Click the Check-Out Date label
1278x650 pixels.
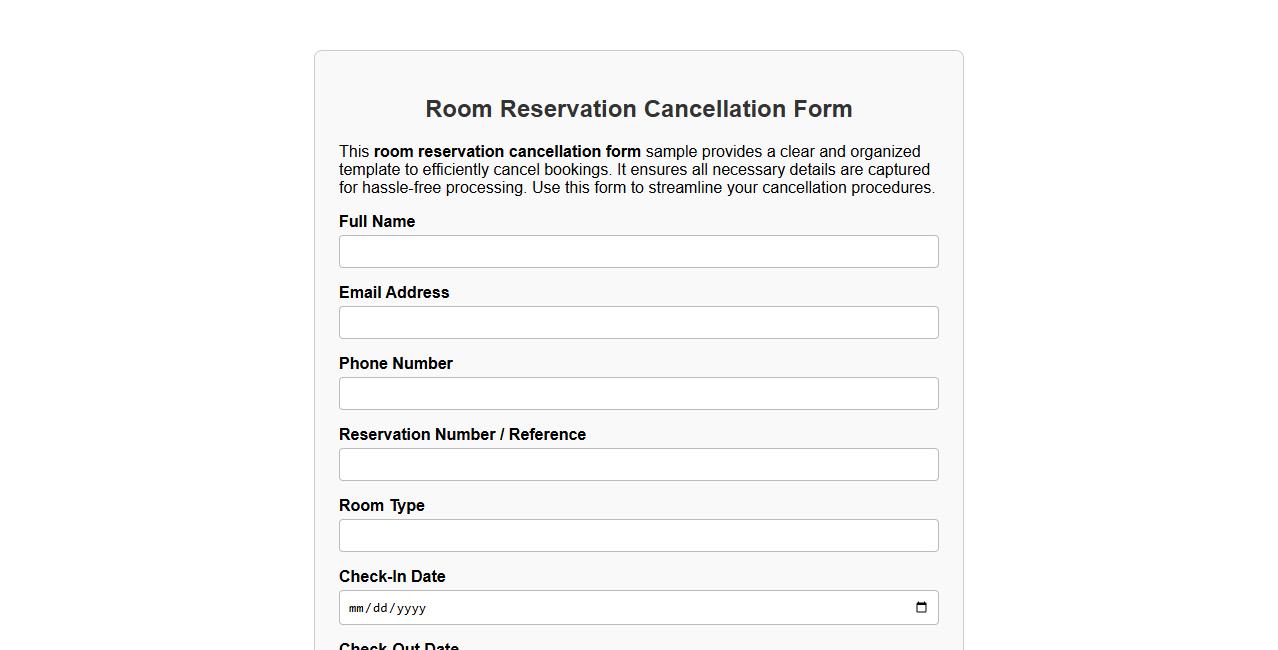(398, 646)
